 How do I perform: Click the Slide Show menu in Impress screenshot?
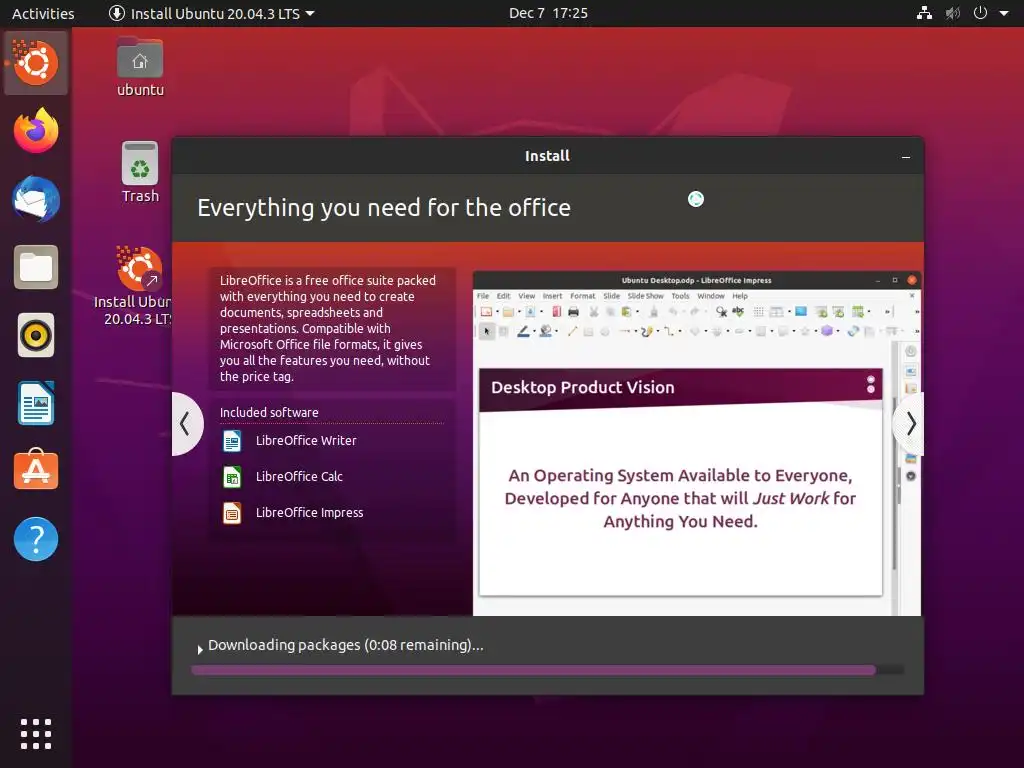pos(645,296)
